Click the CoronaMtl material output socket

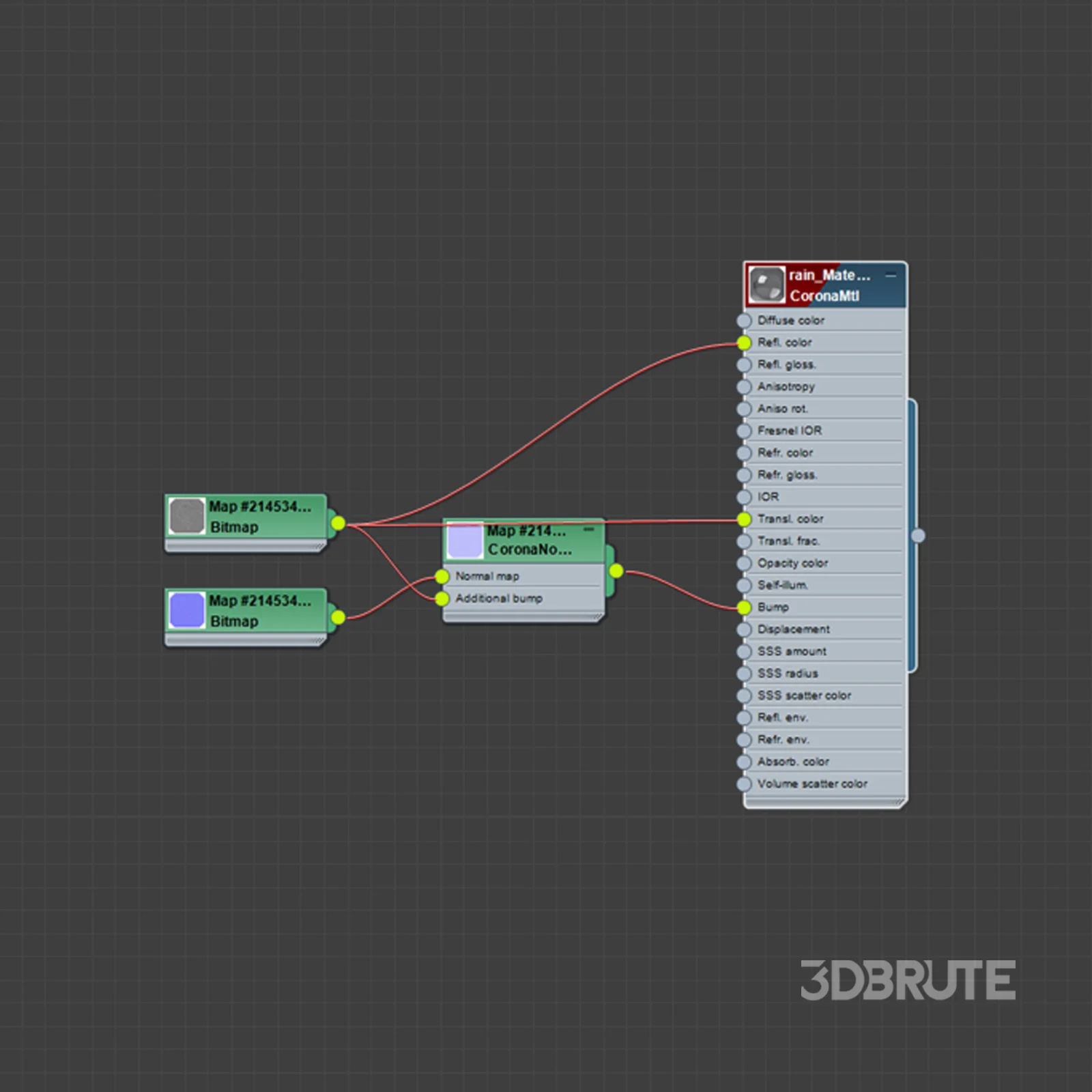[x=918, y=536]
